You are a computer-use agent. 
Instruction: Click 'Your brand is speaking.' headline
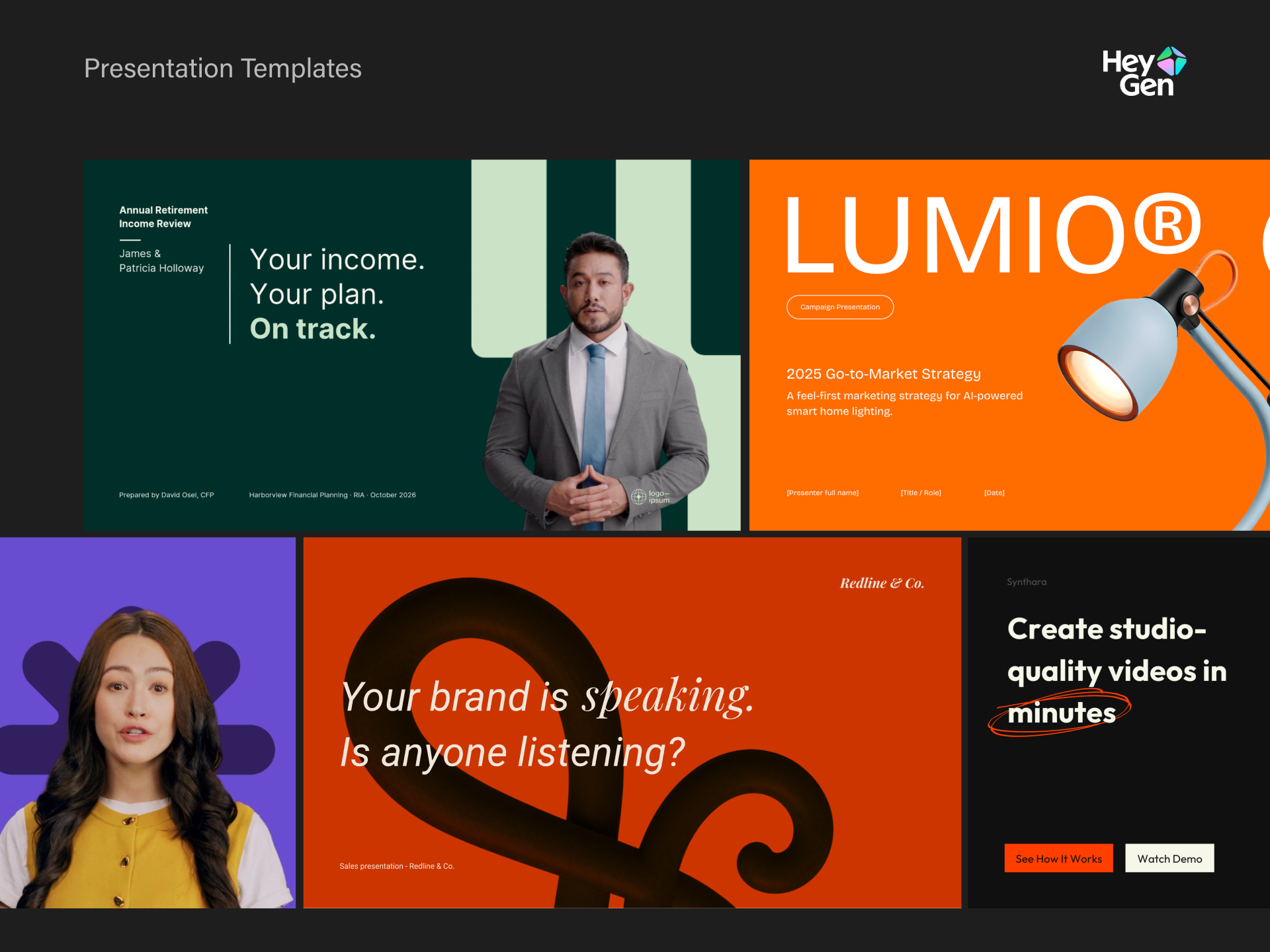548,696
